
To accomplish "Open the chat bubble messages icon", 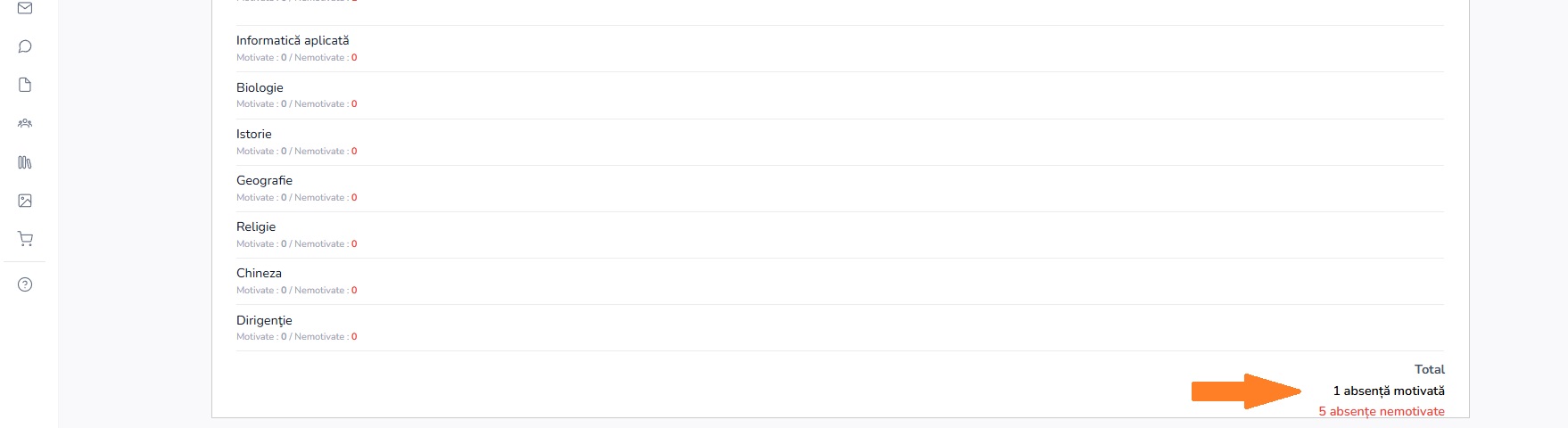I will [x=25, y=46].
